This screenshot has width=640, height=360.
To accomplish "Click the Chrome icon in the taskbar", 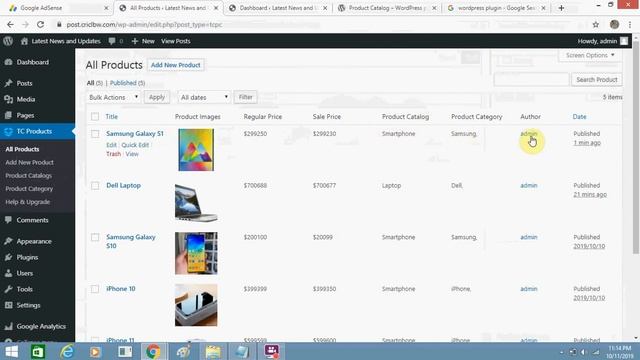I will tap(153, 351).
